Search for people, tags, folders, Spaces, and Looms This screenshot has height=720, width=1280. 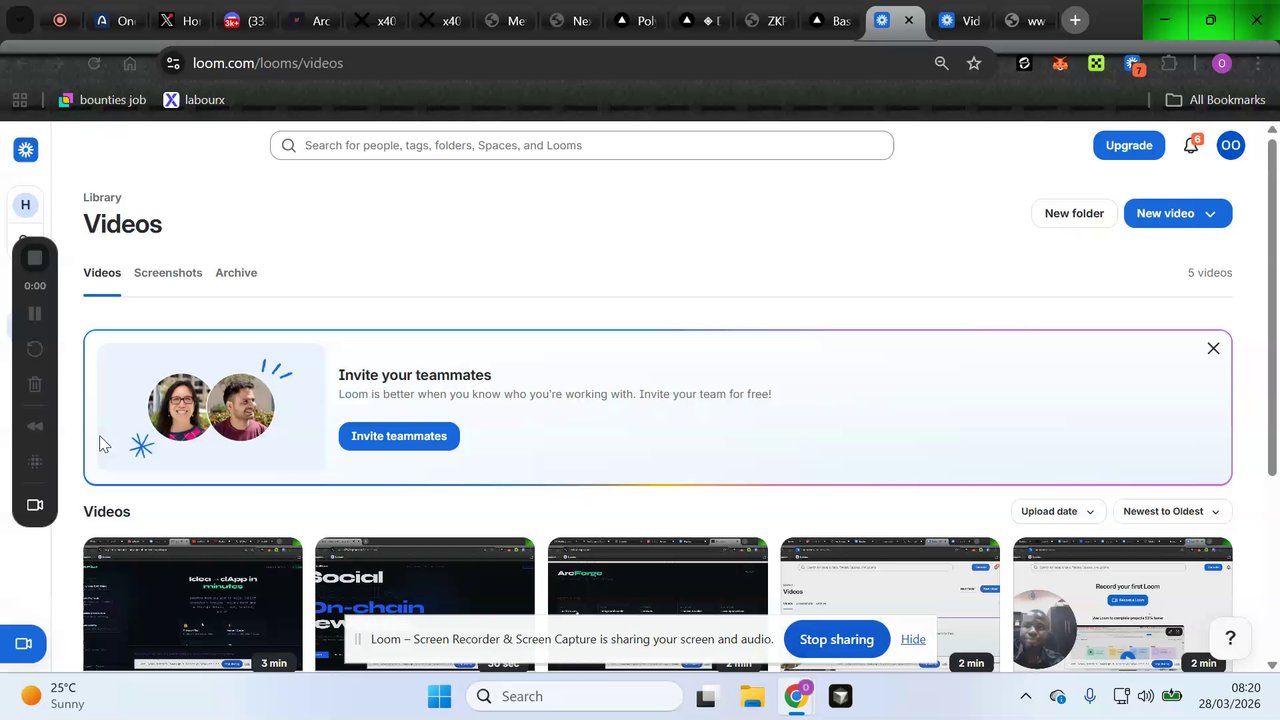coord(581,145)
